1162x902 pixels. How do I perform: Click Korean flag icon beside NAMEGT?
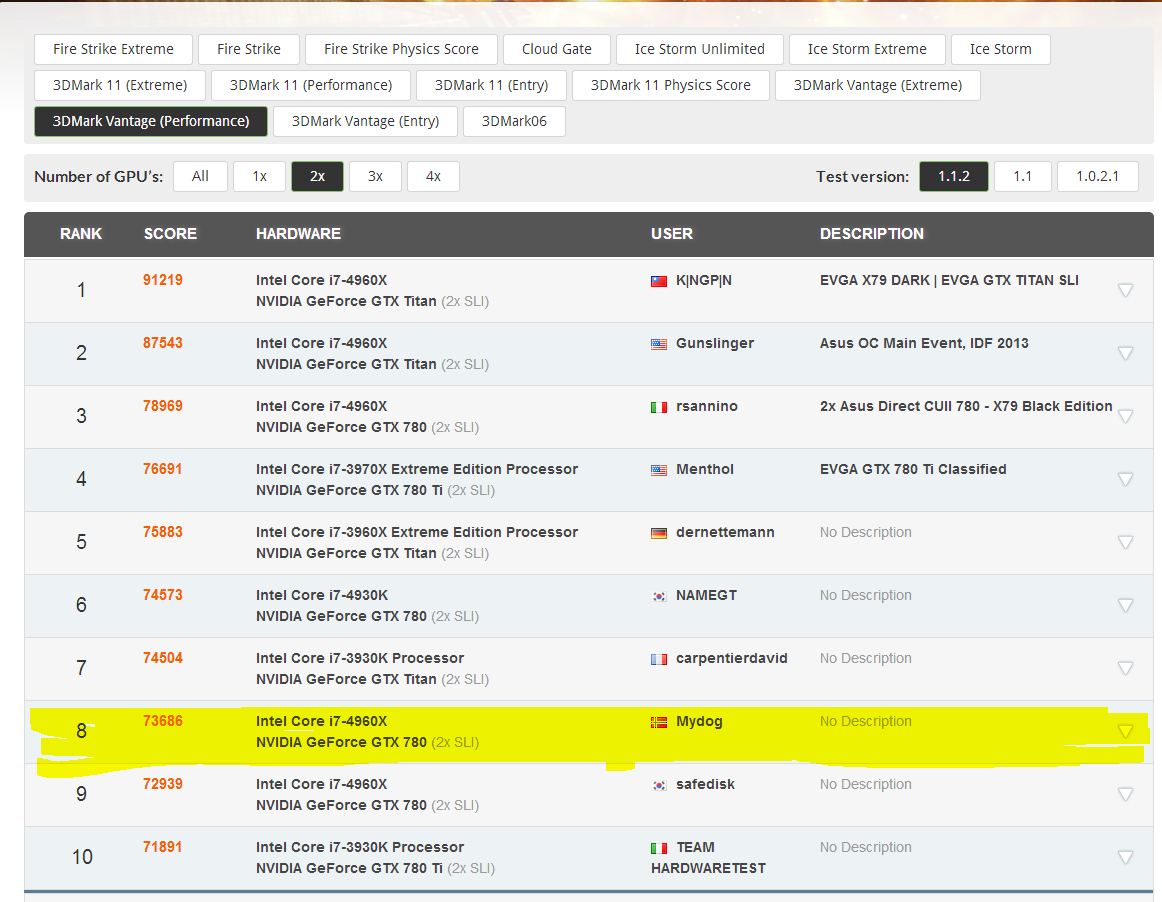click(x=658, y=596)
